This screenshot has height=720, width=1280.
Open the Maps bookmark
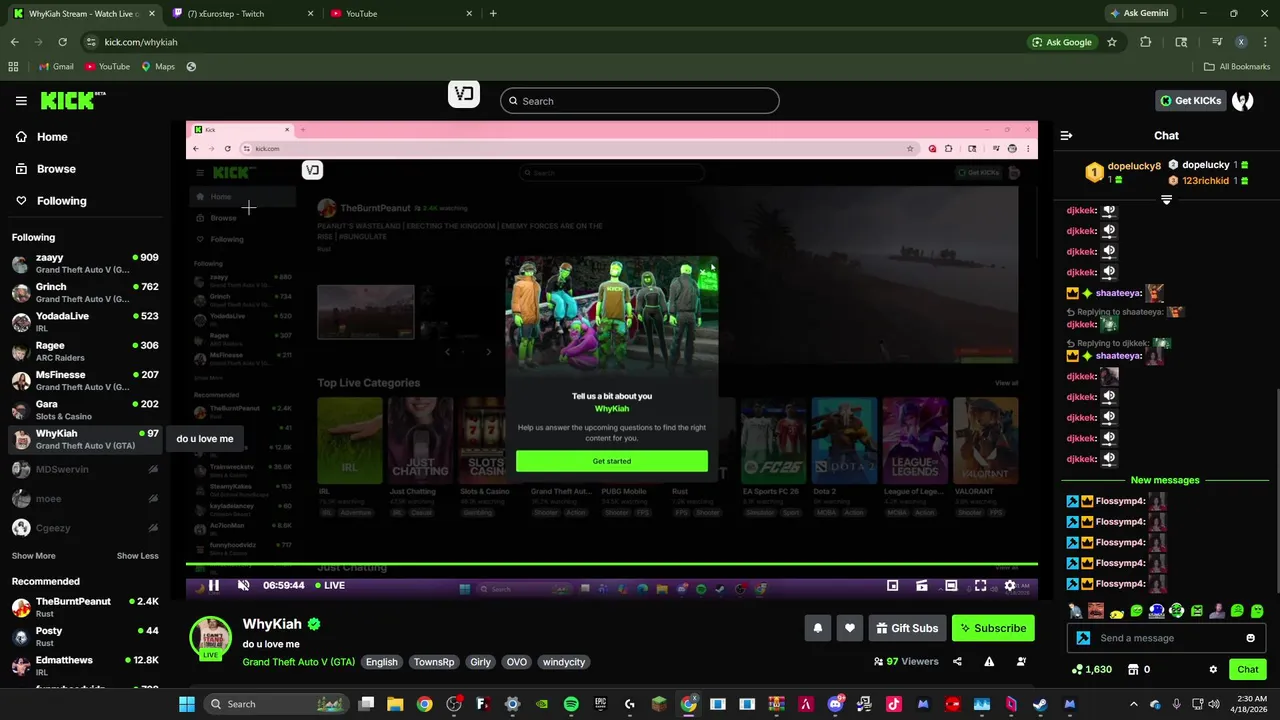pyautogui.click(x=158, y=67)
